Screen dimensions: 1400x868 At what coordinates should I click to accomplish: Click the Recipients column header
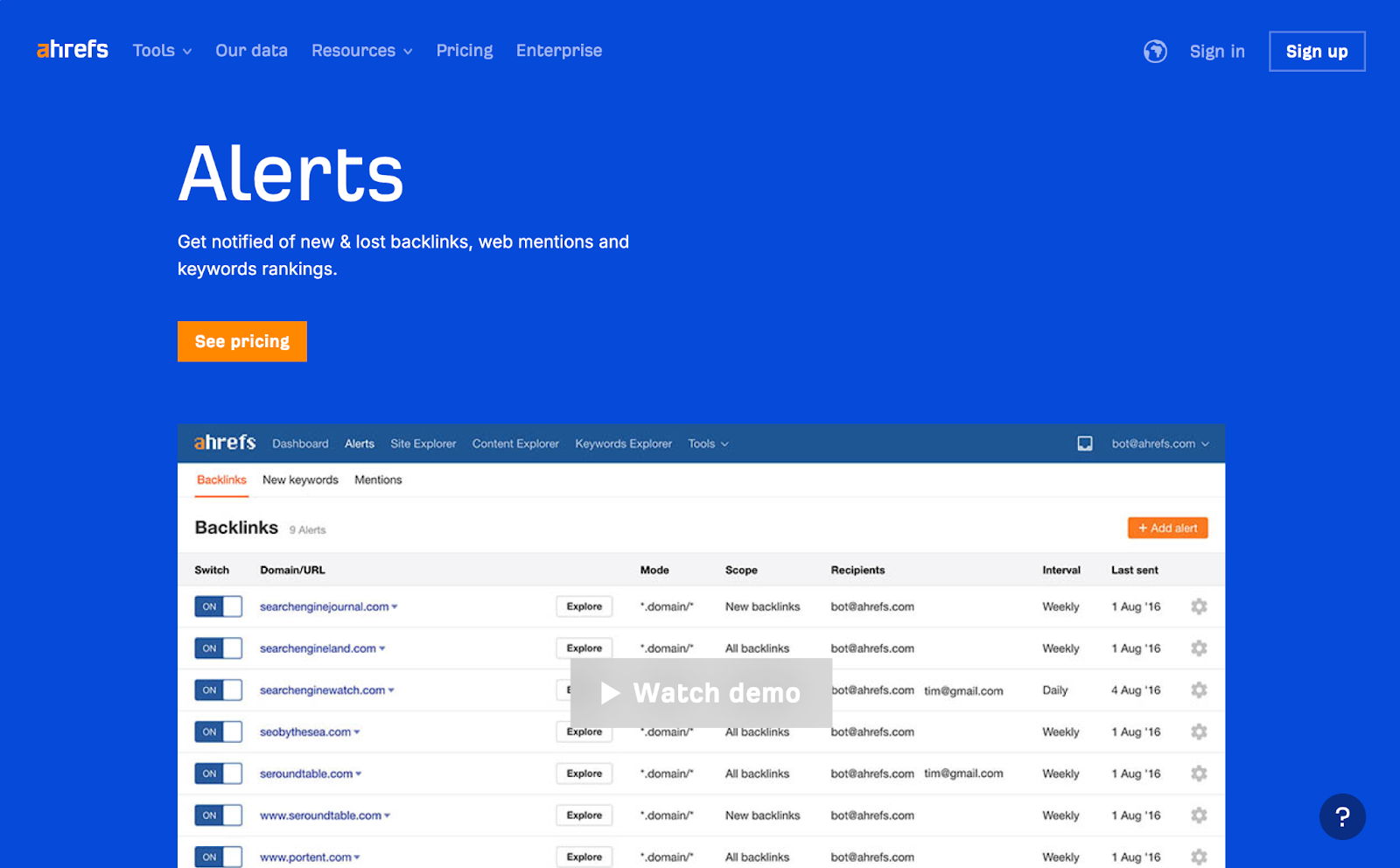coord(857,570)
